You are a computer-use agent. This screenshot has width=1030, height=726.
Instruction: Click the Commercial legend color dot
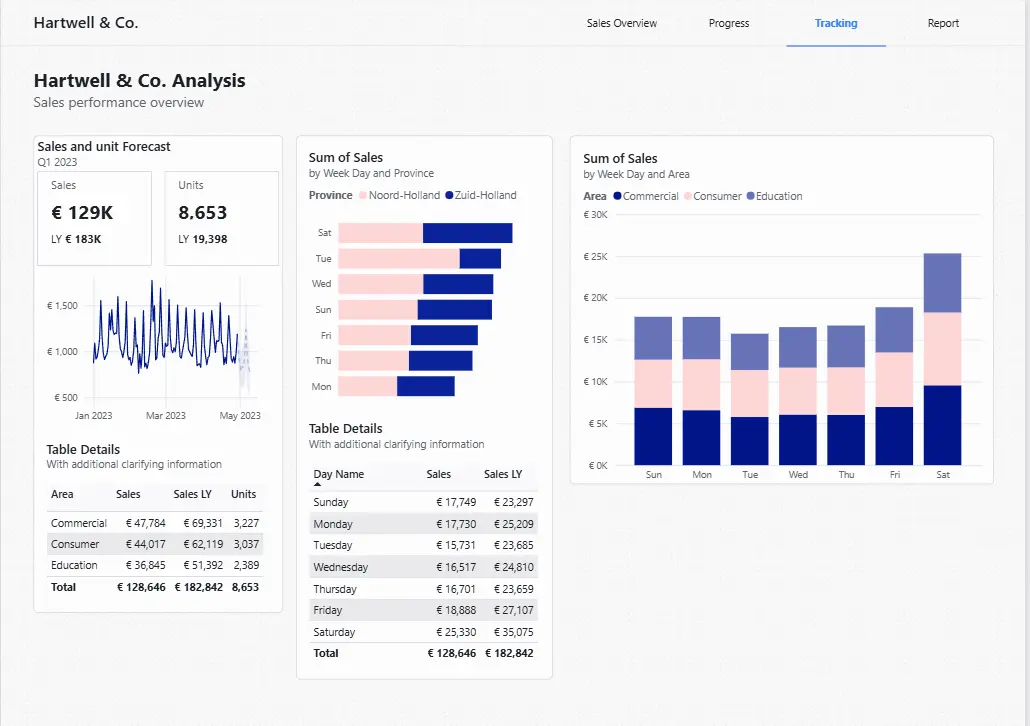617,196
